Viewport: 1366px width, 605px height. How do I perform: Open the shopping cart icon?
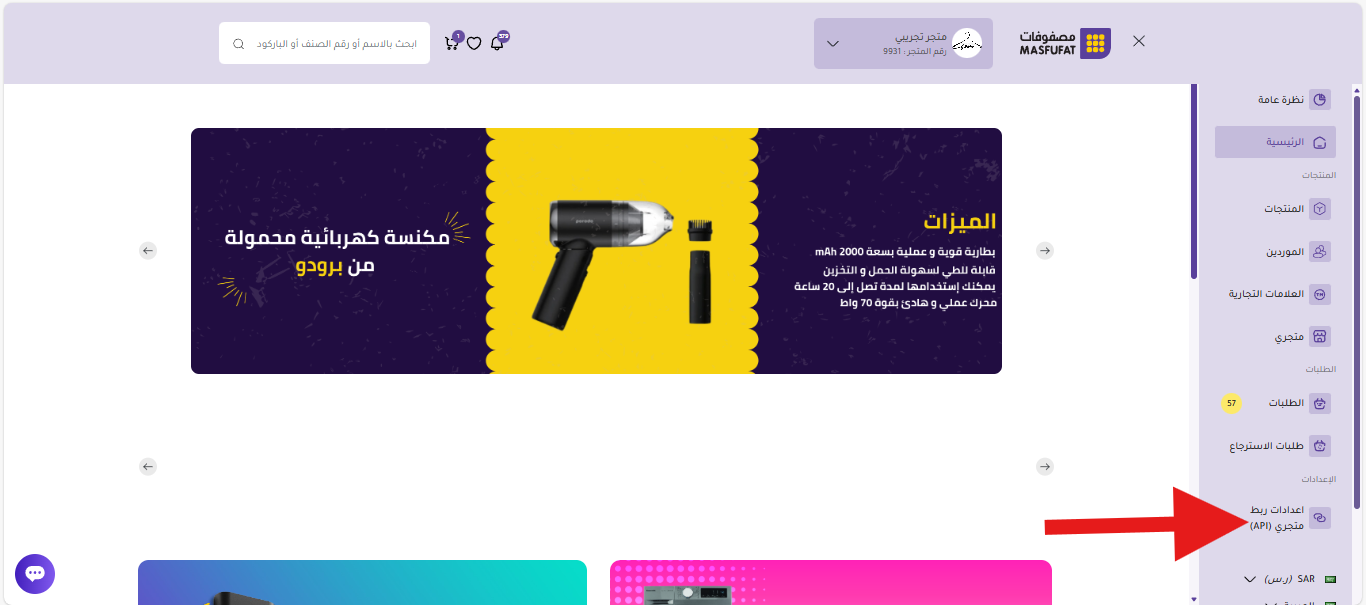point(451,44)
